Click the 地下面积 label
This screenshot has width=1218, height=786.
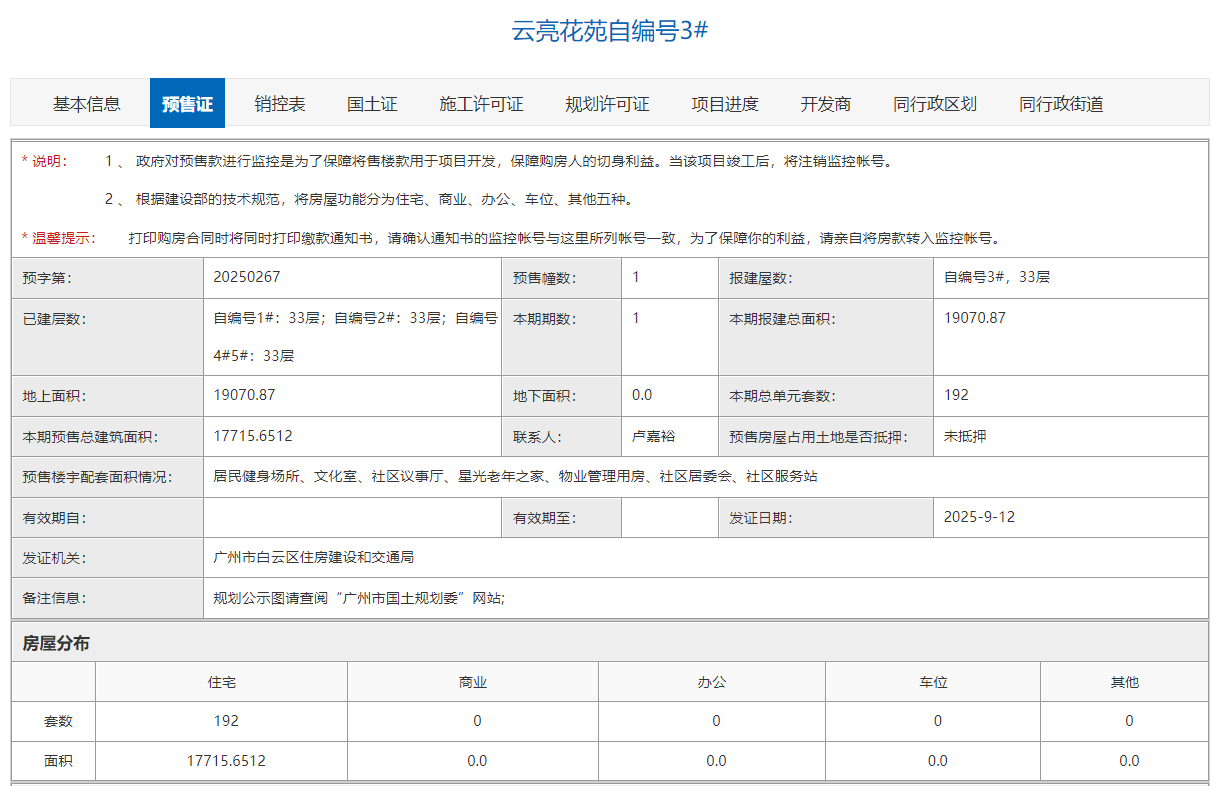point(545,396)
